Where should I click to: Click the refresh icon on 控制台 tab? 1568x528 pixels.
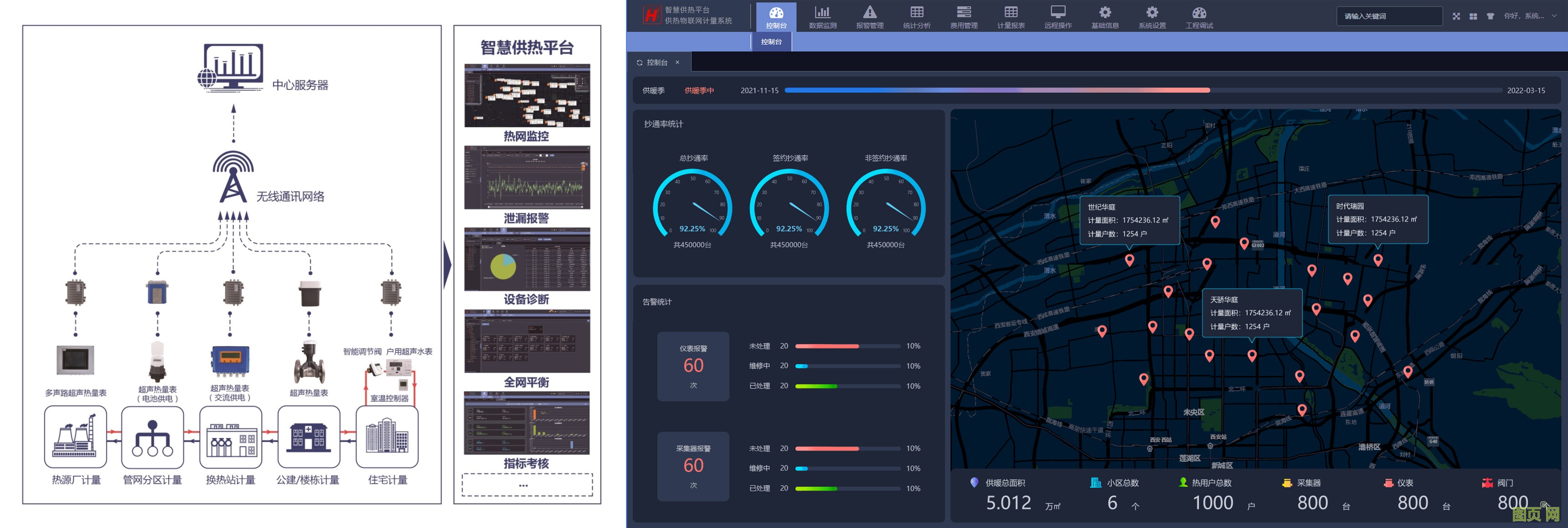click(640, 63)
